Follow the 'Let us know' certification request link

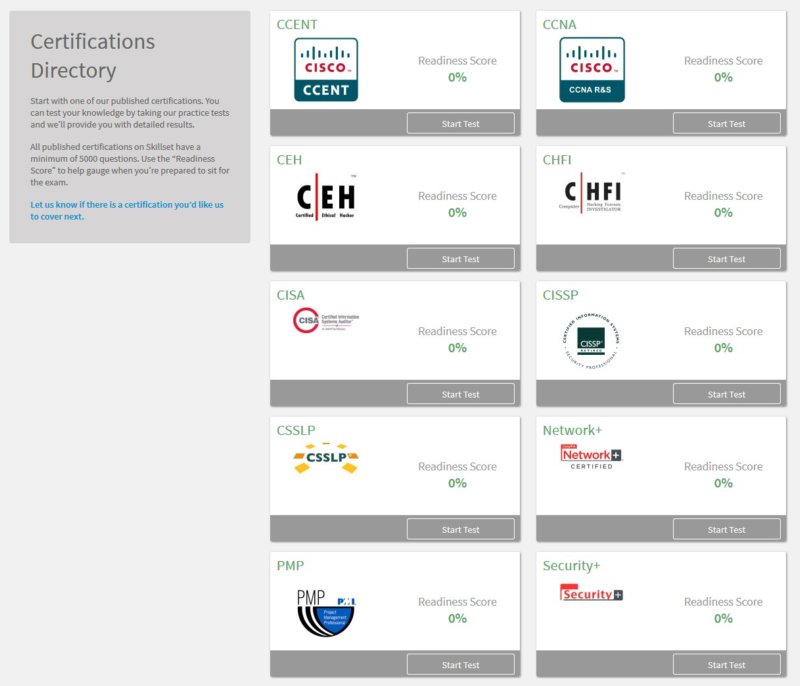tap(127, 210)
